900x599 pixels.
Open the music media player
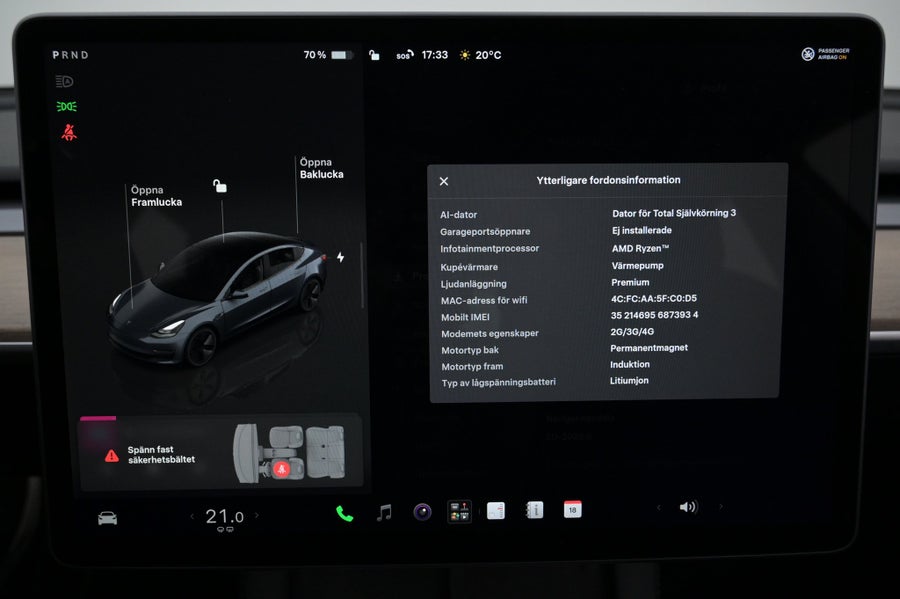(384, 512)
